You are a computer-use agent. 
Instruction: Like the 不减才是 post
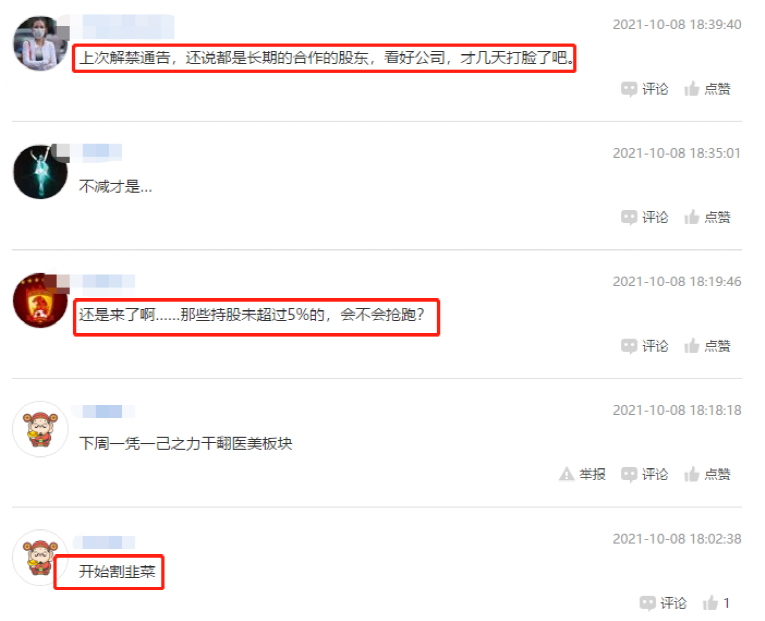pos(707,217)
